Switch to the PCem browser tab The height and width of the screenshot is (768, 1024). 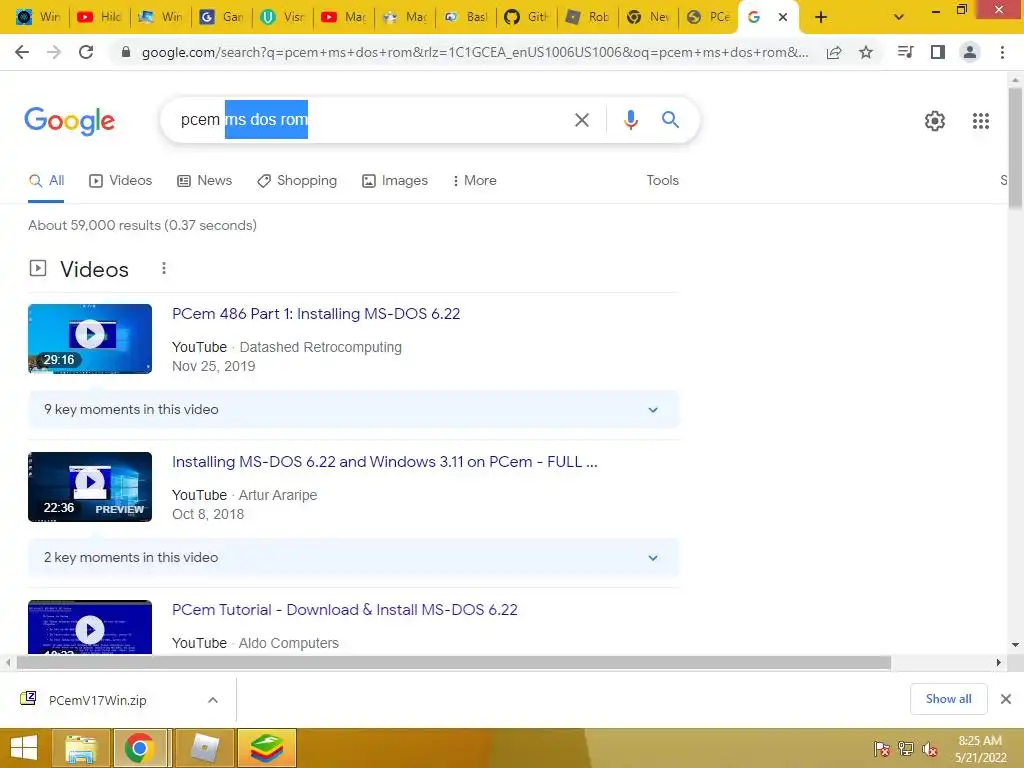pos(709,17)
